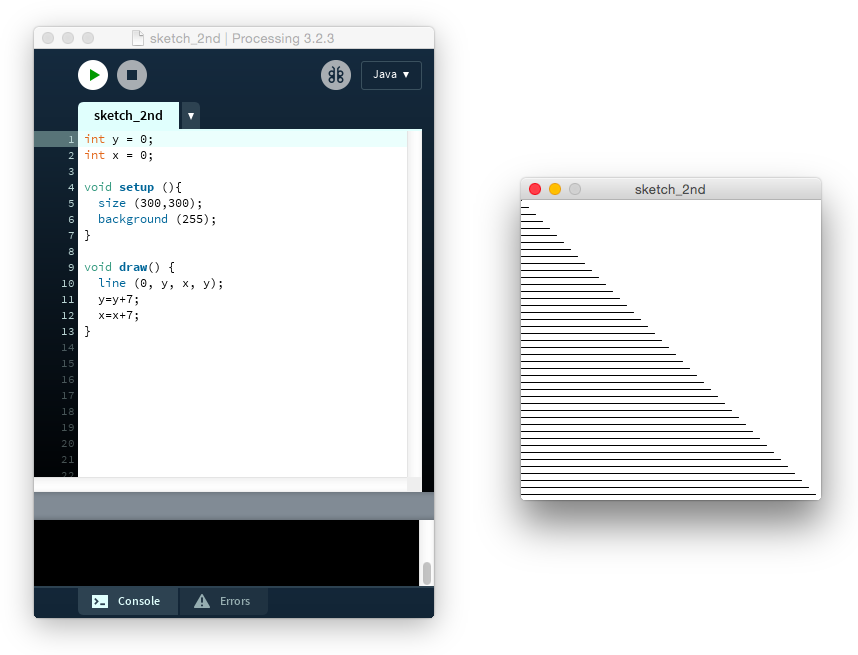The height and width of the screenshot is (655, 858).
Task: Click the disabled zoom button on output window
Action: [x=575, y=189]
